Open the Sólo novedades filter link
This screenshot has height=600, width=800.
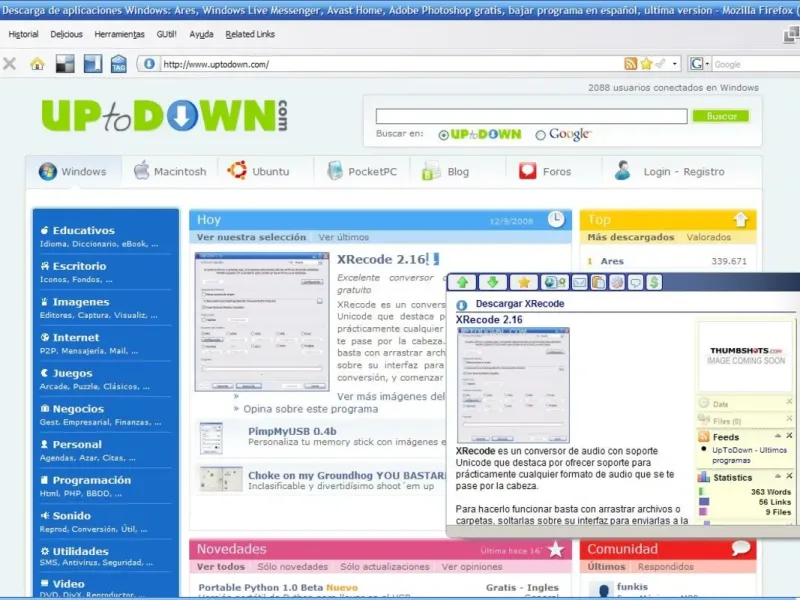click(292, 567)
